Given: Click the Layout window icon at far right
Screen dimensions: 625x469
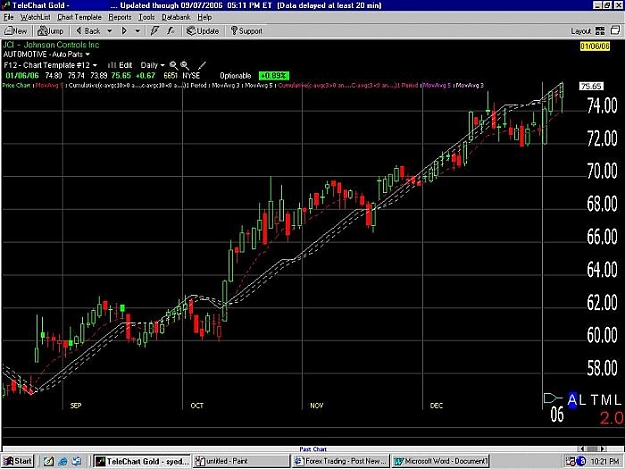Looking at the screenshot, I should [x=615, y=31].
